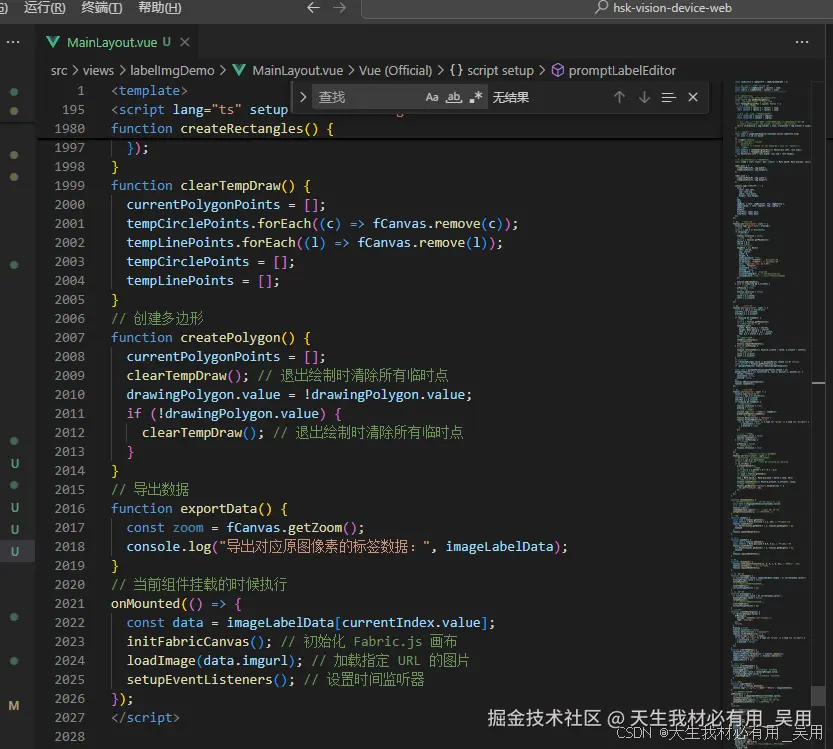
Task: Go to next match arrow
Action: (x=644, y=97)
